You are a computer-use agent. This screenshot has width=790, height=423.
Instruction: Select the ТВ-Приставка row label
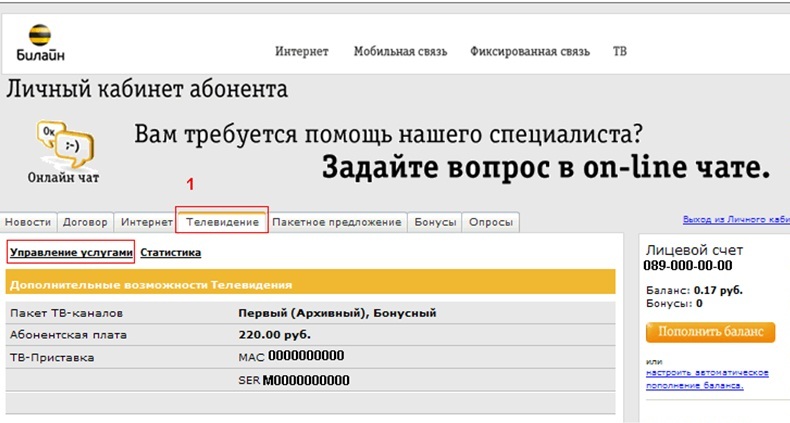(52, 358)
